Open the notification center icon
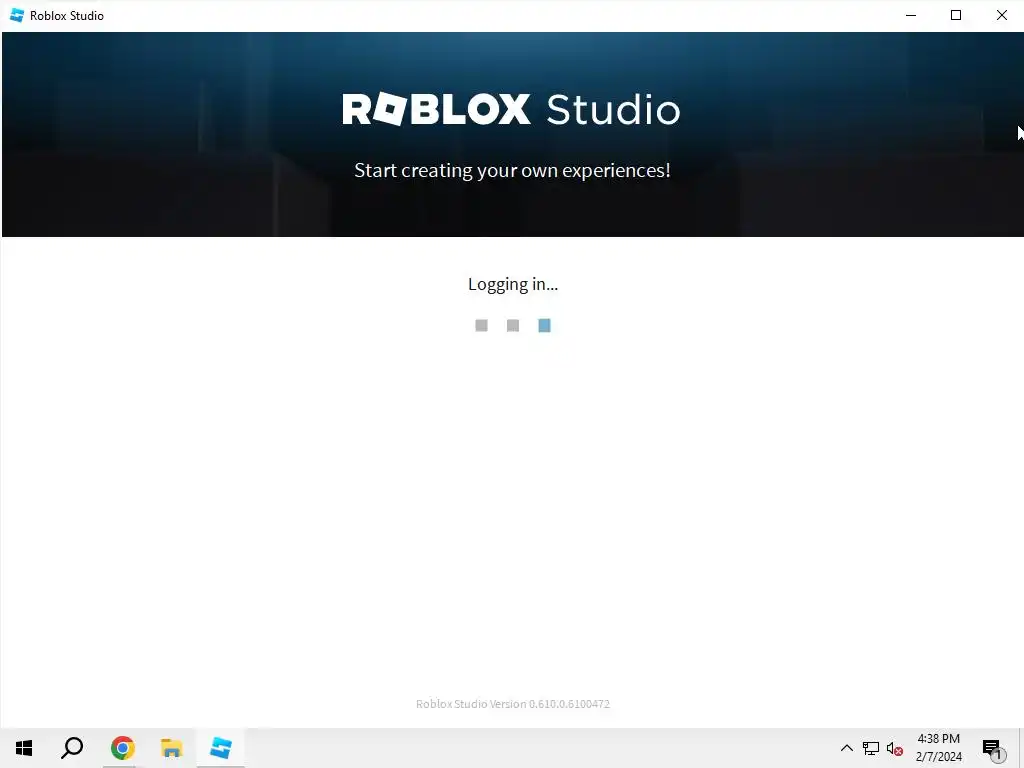The width and height of the screenshot is (1024, 768). [x=993, y=748]
